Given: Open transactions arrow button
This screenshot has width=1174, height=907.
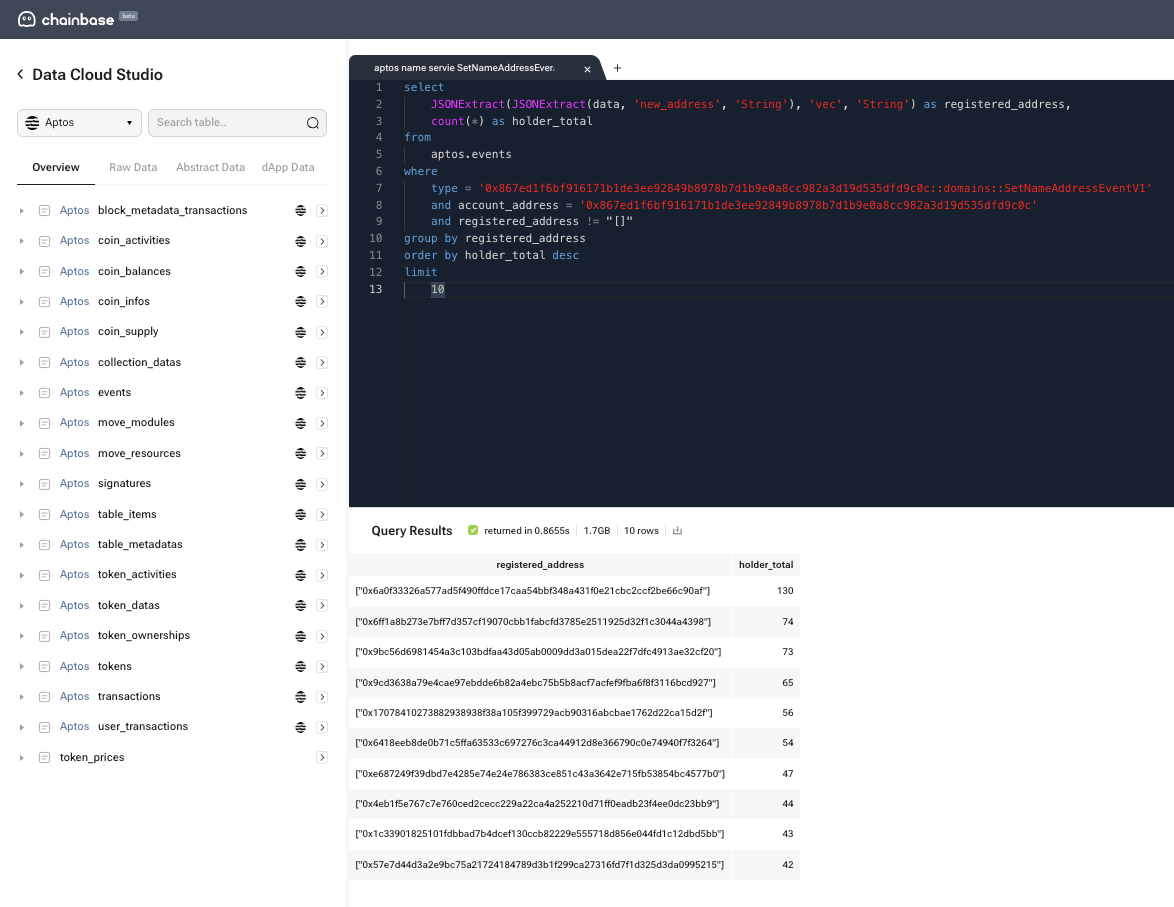Looking at the screenshot, I should coord(322,697).
